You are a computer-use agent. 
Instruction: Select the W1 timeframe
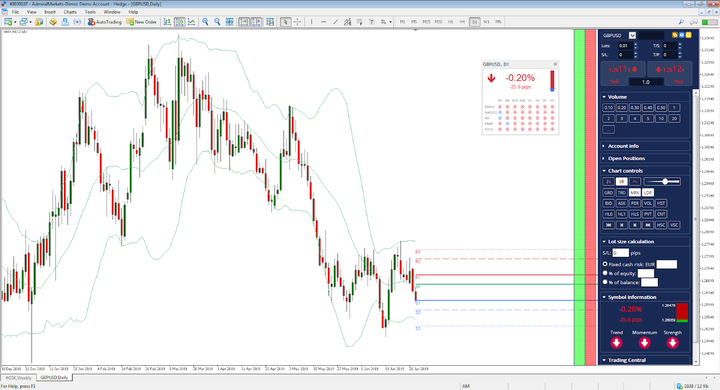(x=486, y=22)
